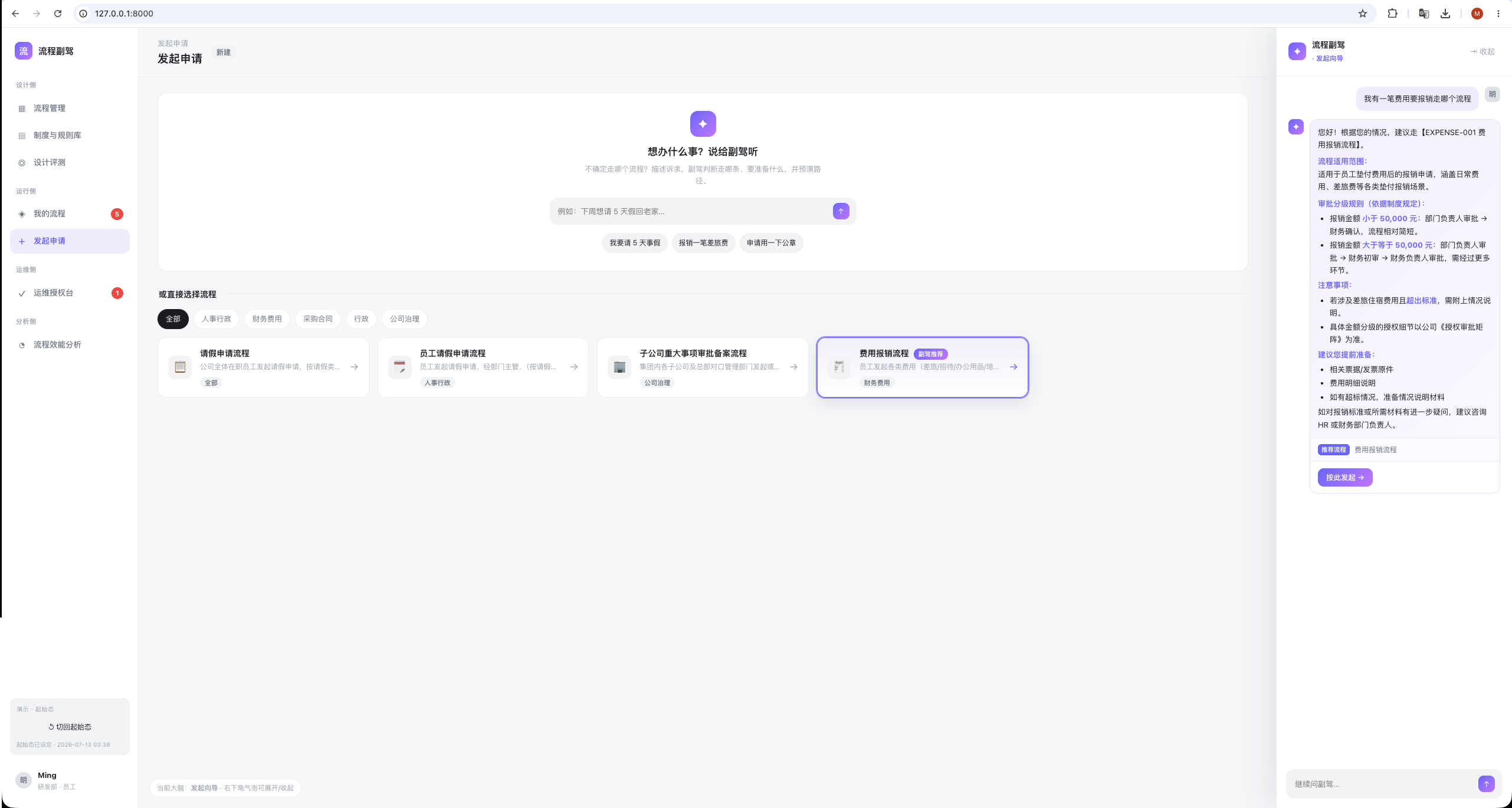Click the send arrow in copilot chat input
The height and width of the screenshot is (808, 1512).
click(x=1486, y=783)
